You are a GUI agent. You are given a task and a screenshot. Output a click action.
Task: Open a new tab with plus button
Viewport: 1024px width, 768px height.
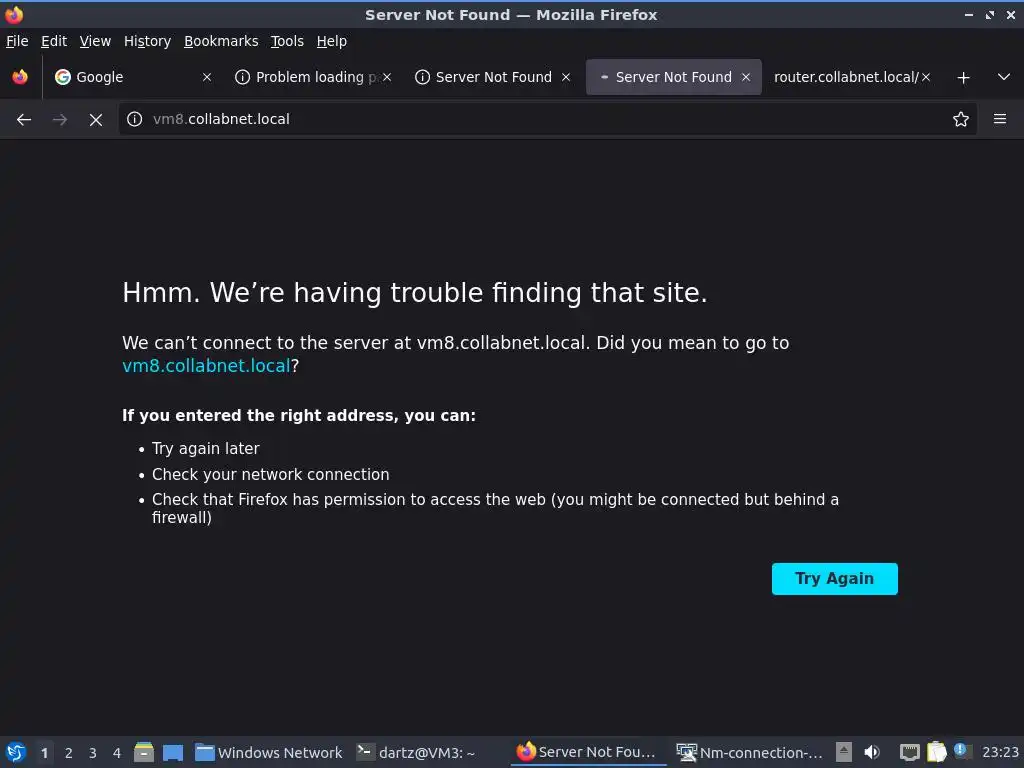tap(963, 78)
